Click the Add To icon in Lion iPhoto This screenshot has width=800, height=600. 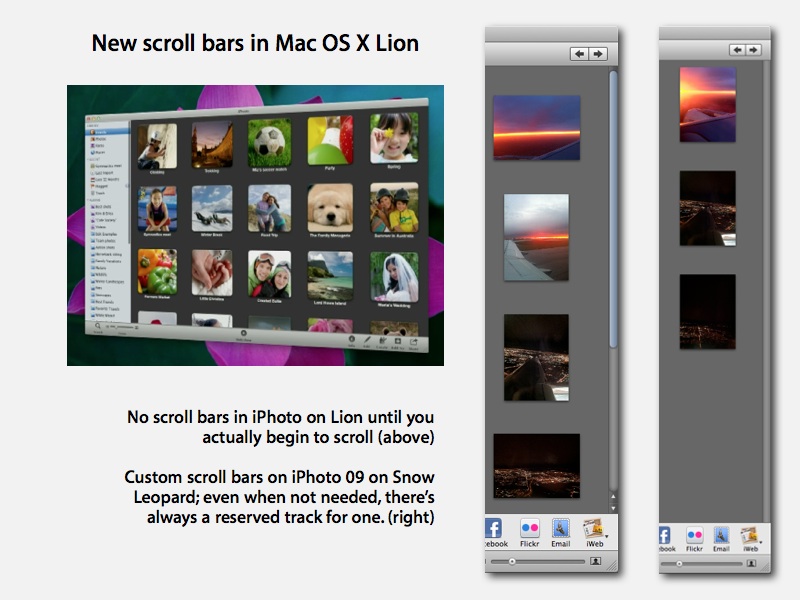(x=397, y=341)
